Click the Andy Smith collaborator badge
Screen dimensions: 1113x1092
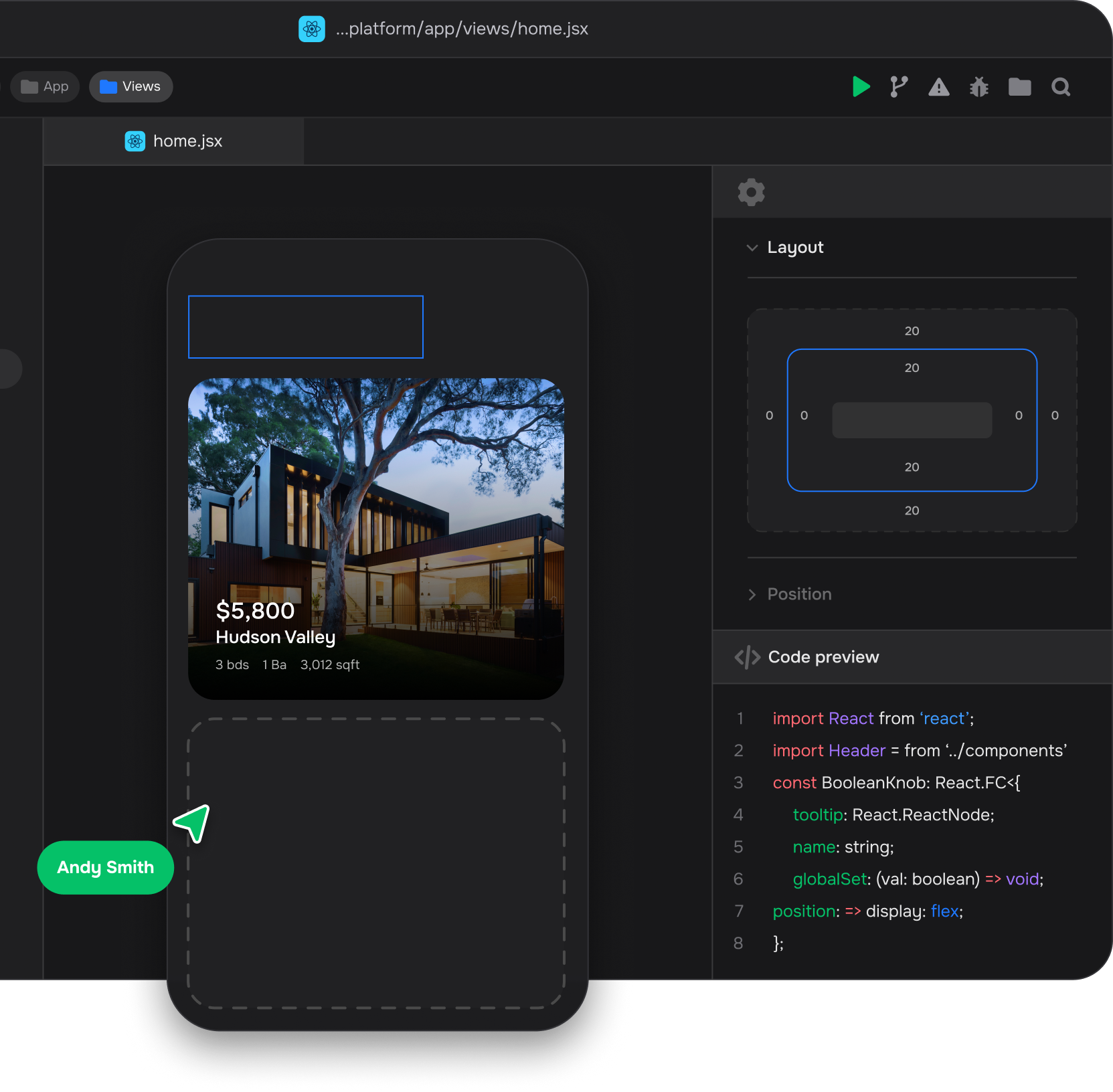click(106, 867)
